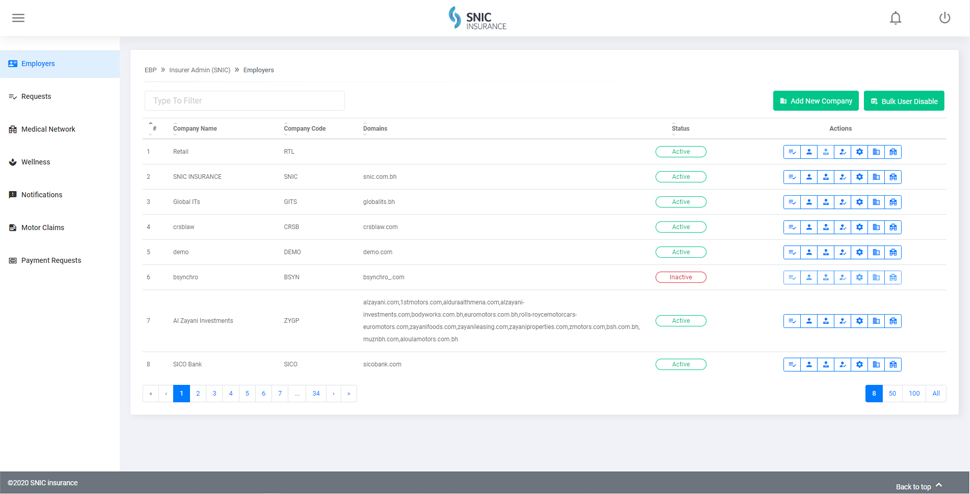The image size is (970, 494).
Task: Click requests checklist icon for Global ITs
Action: (792, 202)
